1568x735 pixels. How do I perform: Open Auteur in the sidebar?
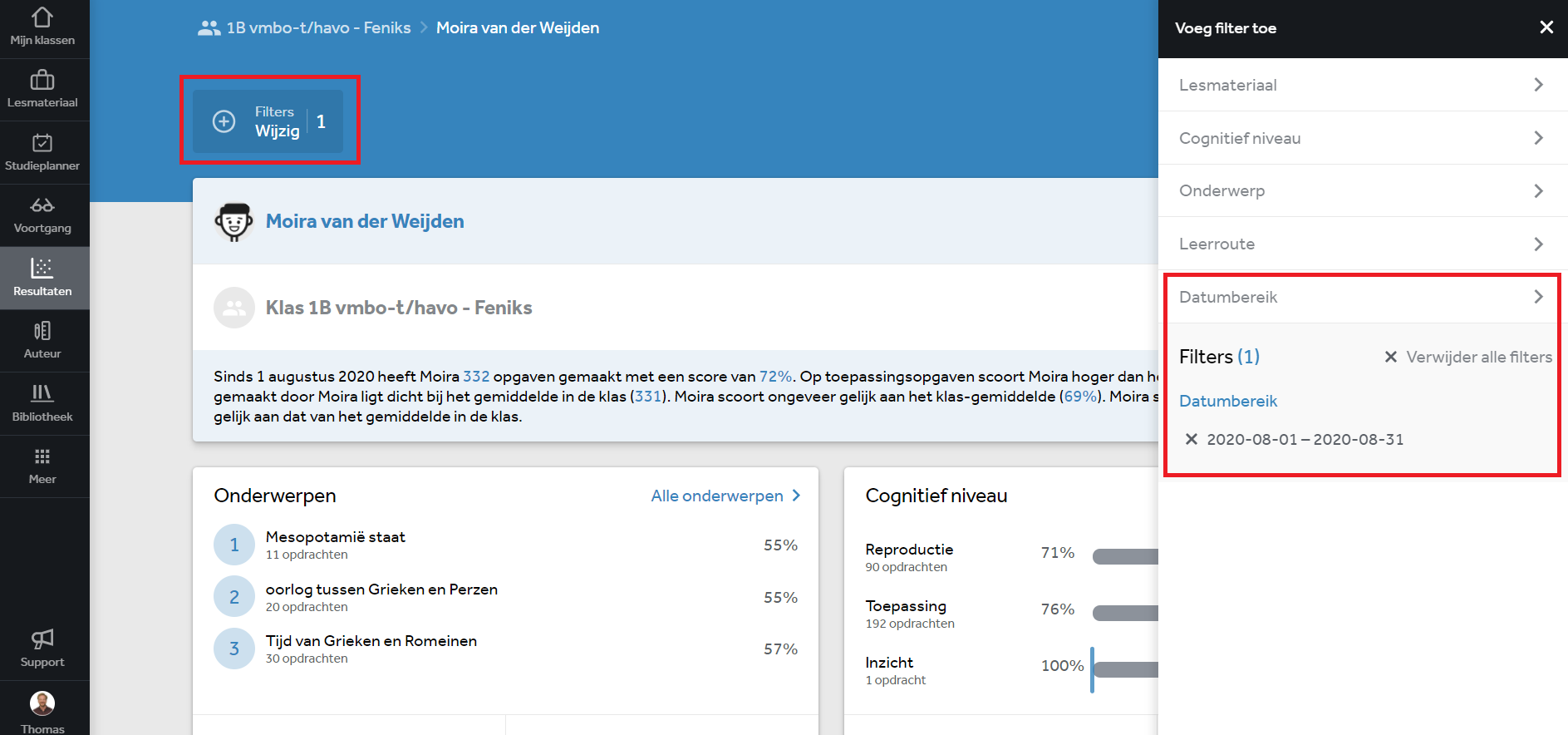point(42,341)
